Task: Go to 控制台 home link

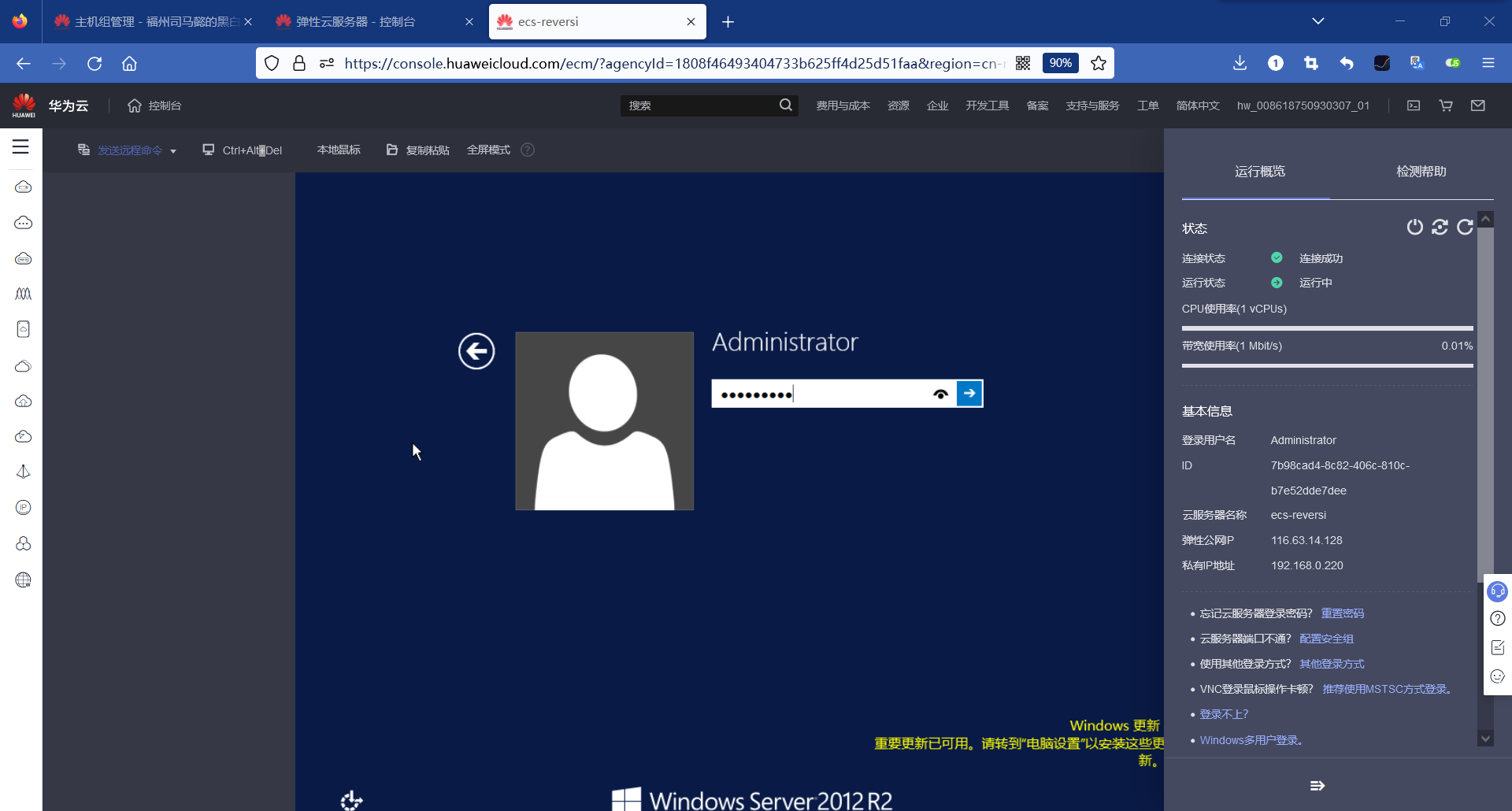Action: pos(154,106)
